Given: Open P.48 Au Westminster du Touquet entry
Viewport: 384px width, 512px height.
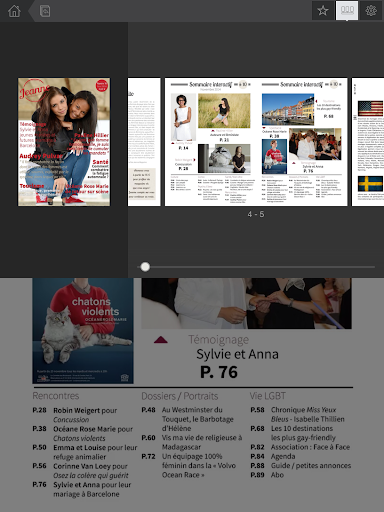Looking at the screenshot, I should pos(187,419).
